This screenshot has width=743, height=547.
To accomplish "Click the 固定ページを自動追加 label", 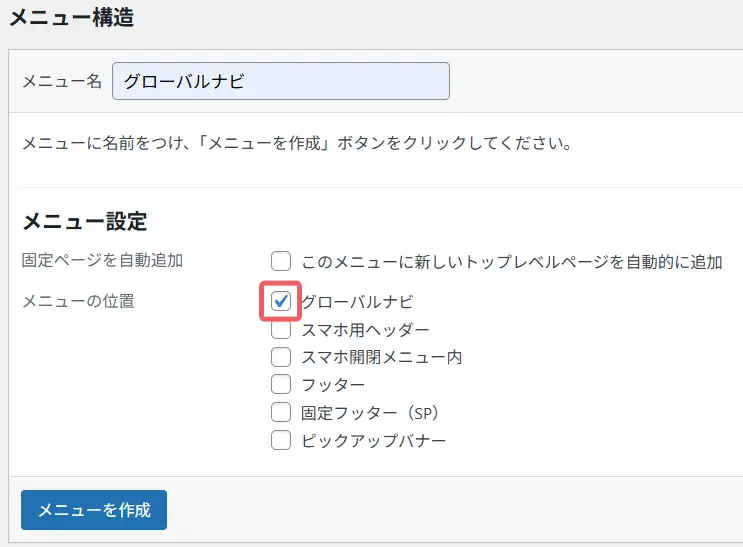I will pos(102,260).
